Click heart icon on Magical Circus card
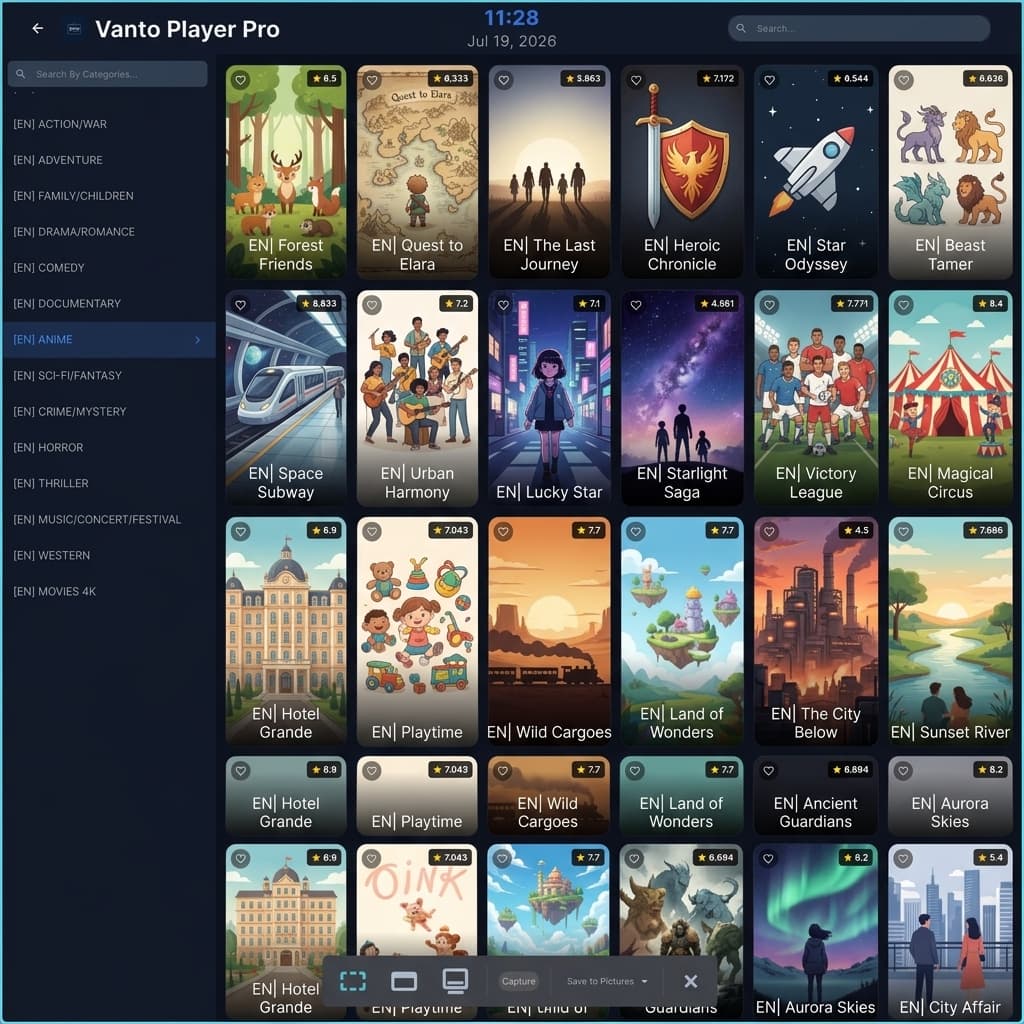The width and height of the screenshot is (1024, 1024). tap(904, 304)
